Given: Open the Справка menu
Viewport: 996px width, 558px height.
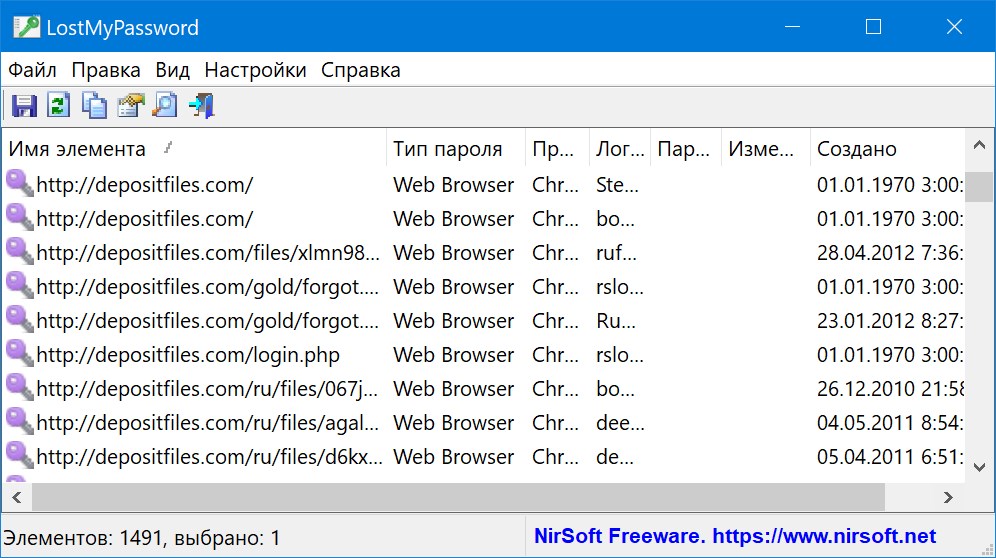Looking at the screenshot, I should click(360, 70).
